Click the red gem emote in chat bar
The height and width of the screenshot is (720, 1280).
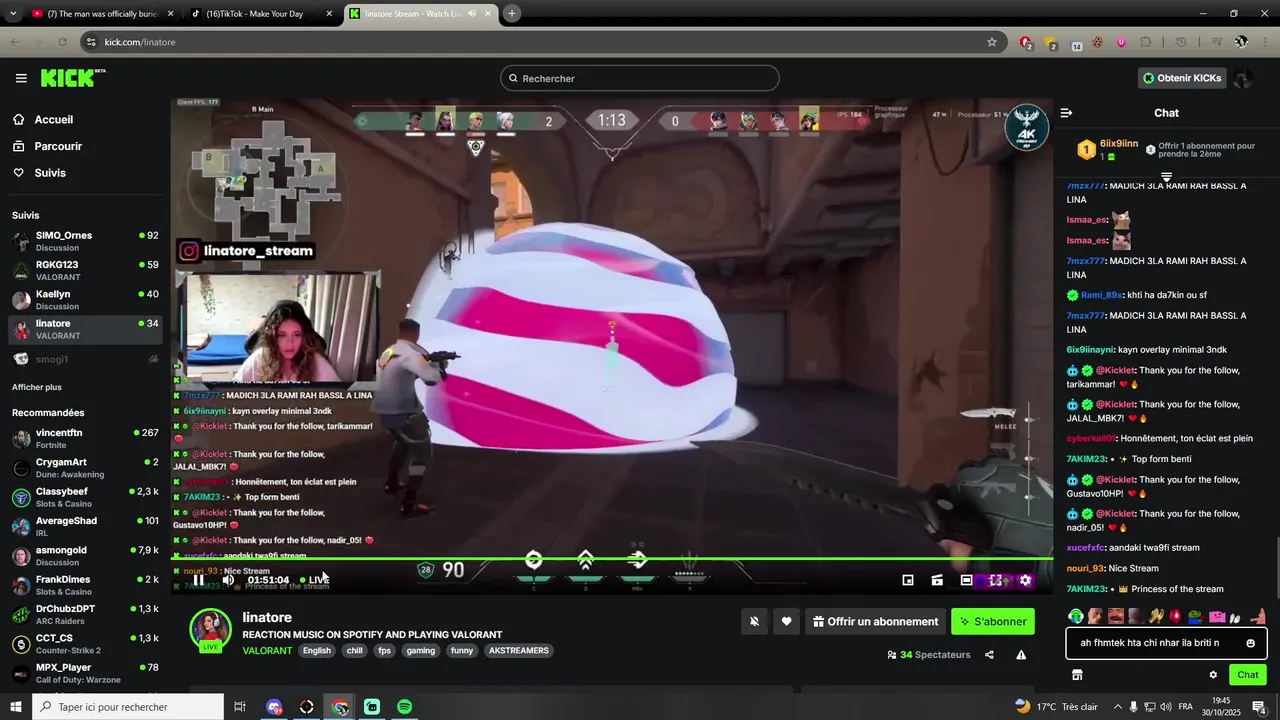(1174, 616)
